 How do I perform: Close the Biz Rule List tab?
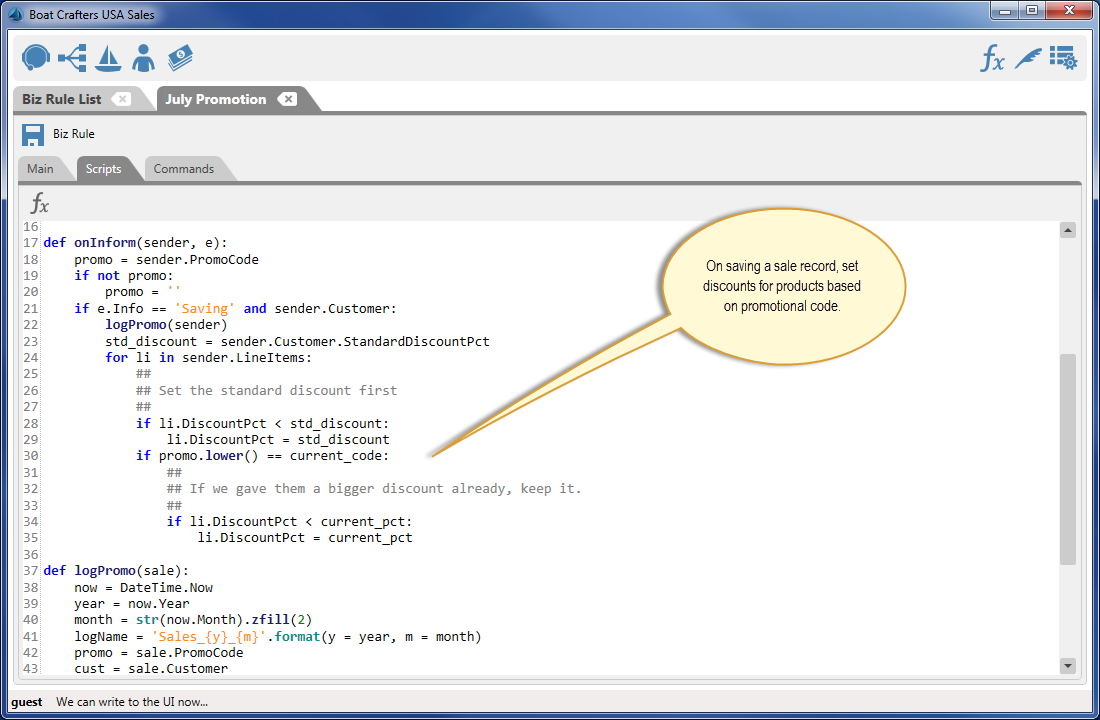click(x=122, y=99)
